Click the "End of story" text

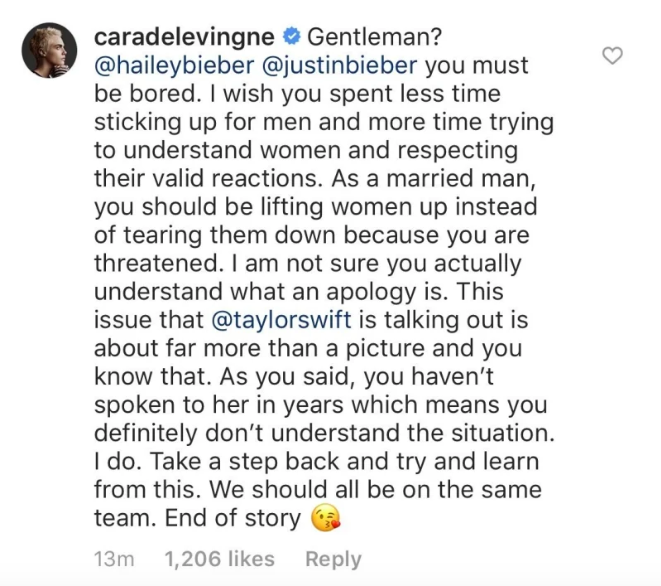tap(233, 518)
